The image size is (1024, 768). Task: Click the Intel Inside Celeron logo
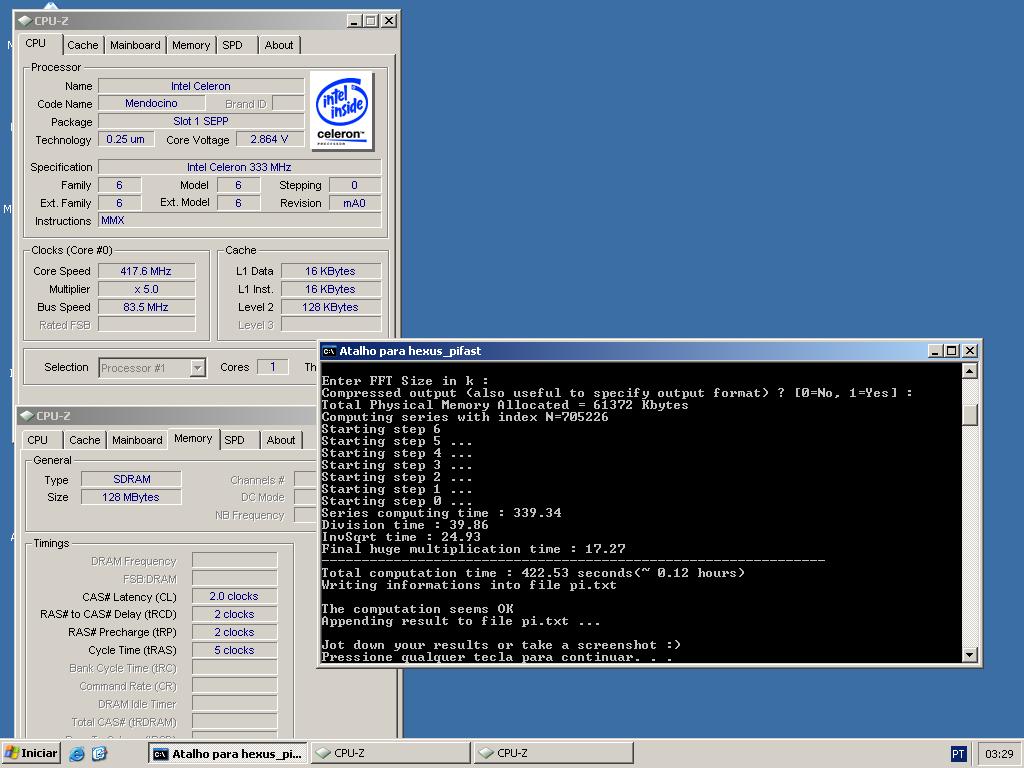pos(342,111)
